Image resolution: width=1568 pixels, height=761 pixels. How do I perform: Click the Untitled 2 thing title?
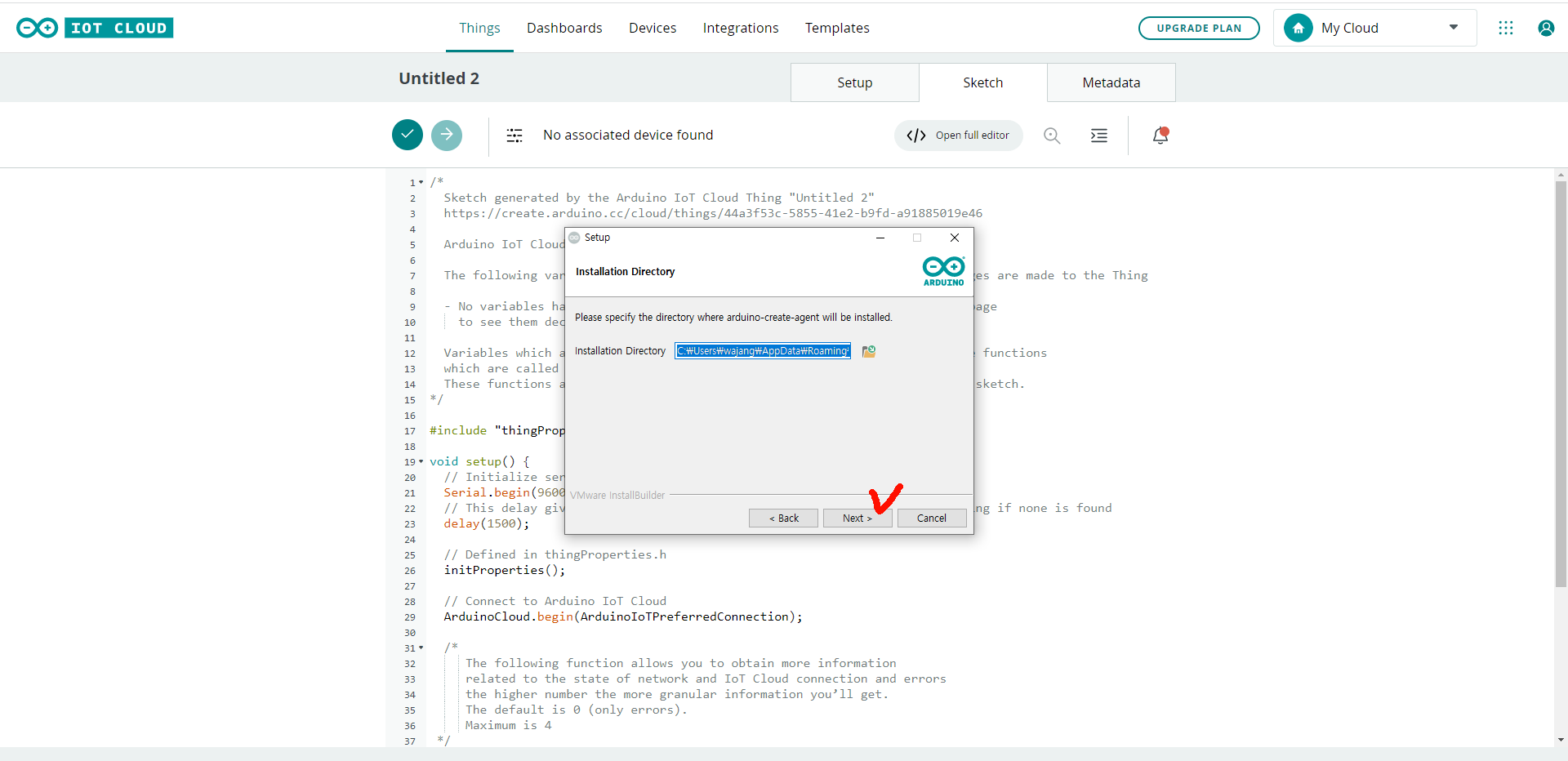[439, 78]
